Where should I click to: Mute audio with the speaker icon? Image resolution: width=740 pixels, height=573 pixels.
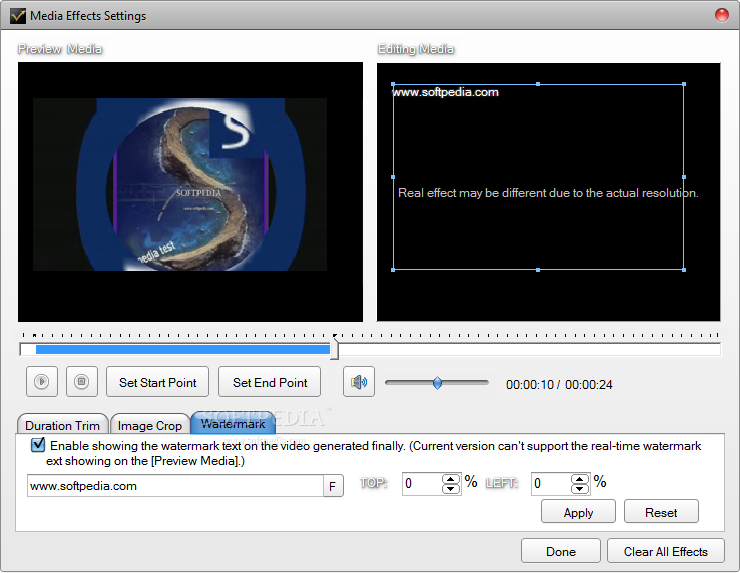pos(359,382)
